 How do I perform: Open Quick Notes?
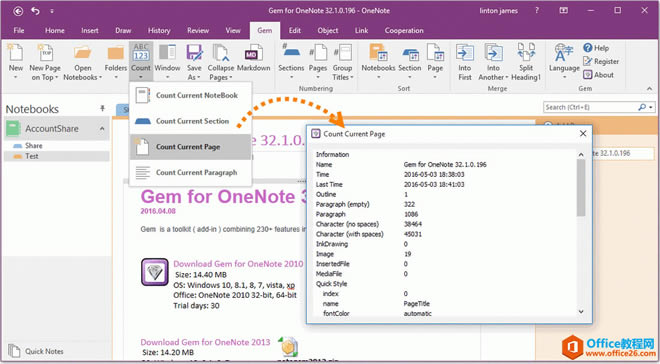[36, 351]
